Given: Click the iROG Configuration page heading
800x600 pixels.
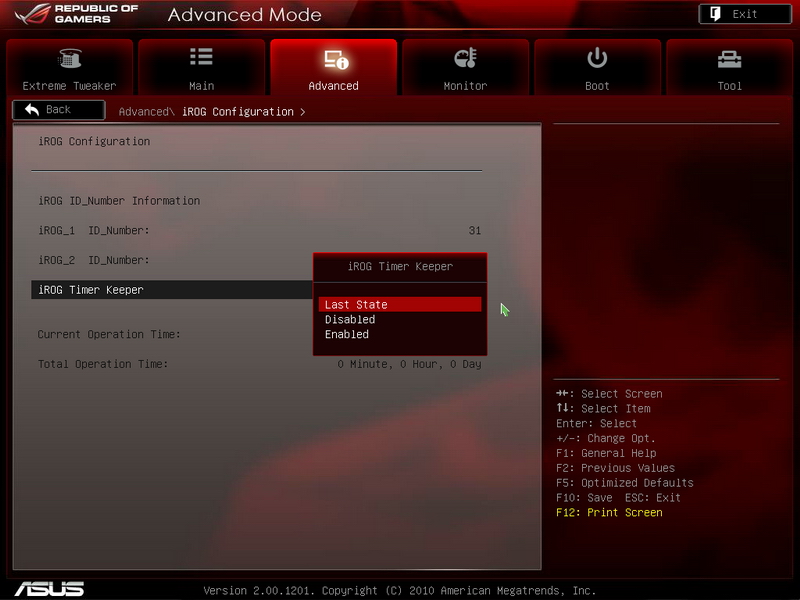Looking at the screenshot, I should [94, 141].
